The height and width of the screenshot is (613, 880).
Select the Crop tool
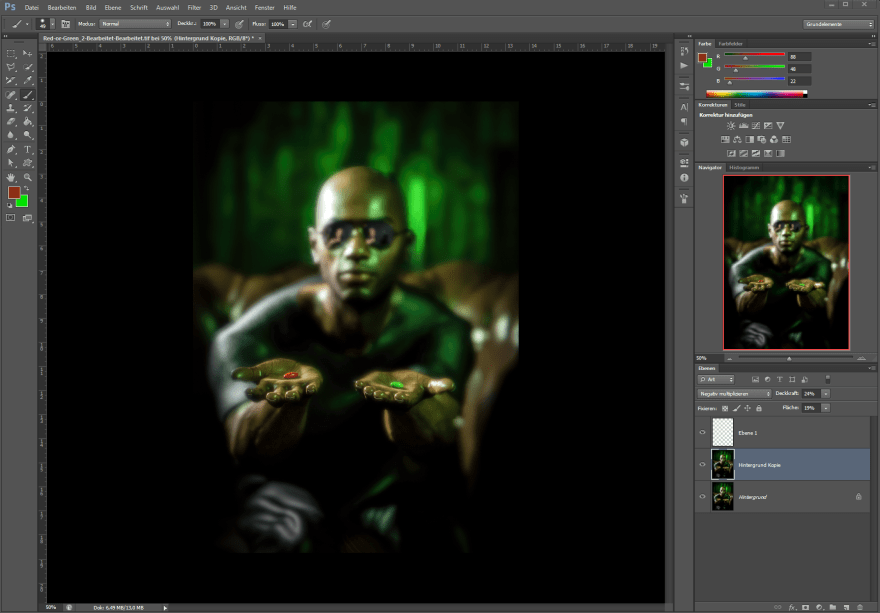[x=11, y=80]
